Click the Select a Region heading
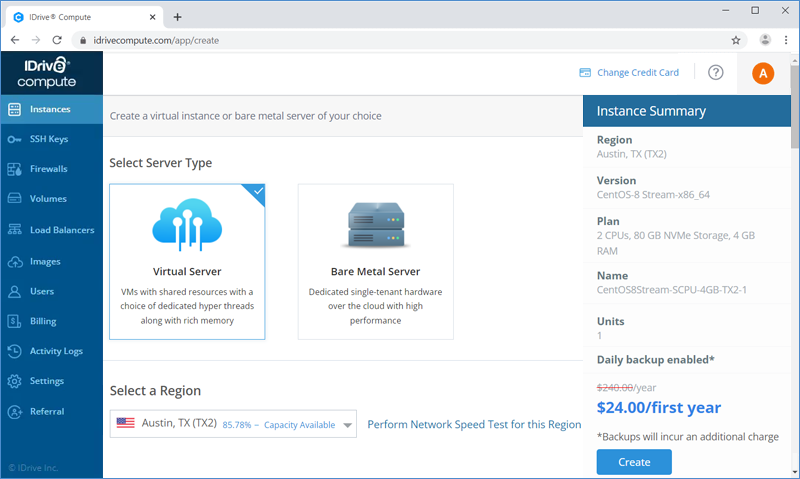Screen dimensions: 800x479 click(155, 391)
